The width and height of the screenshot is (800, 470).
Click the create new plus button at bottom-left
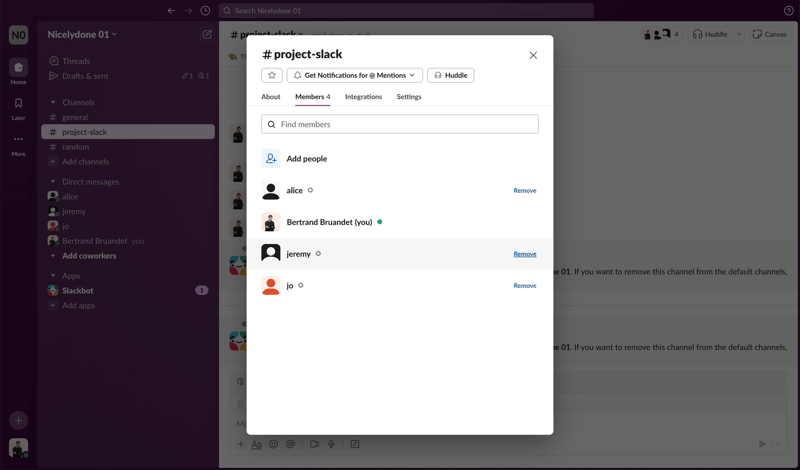coord(18,420)
